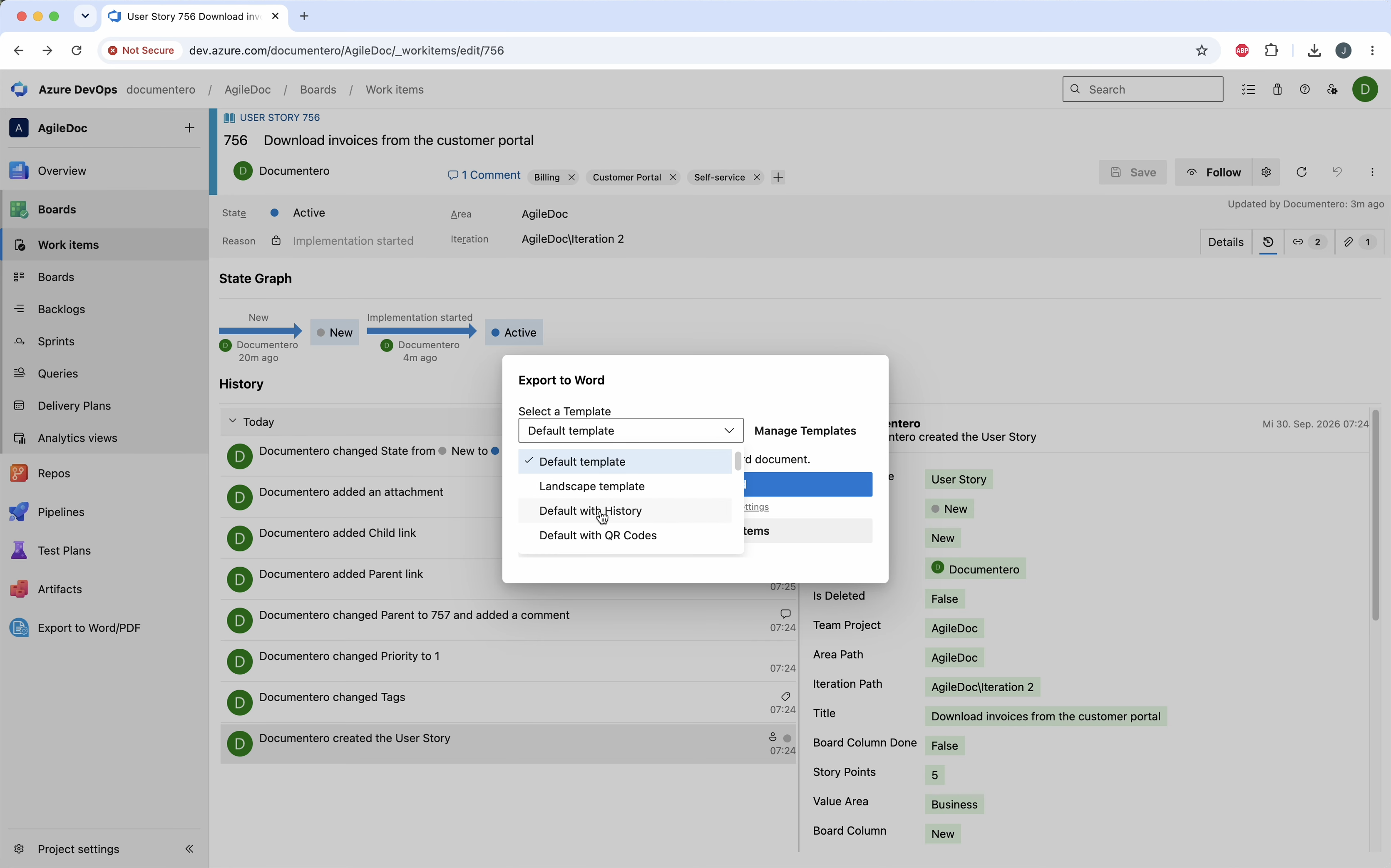Screen dimensions: 1391x868
Task: Click the Search box
Action: [1143, 89]
